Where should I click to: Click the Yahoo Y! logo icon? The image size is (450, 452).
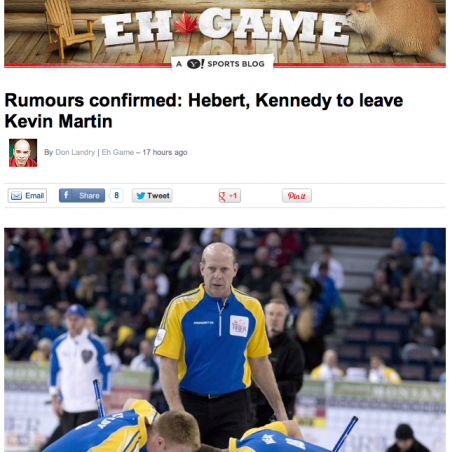pos(195,64)
